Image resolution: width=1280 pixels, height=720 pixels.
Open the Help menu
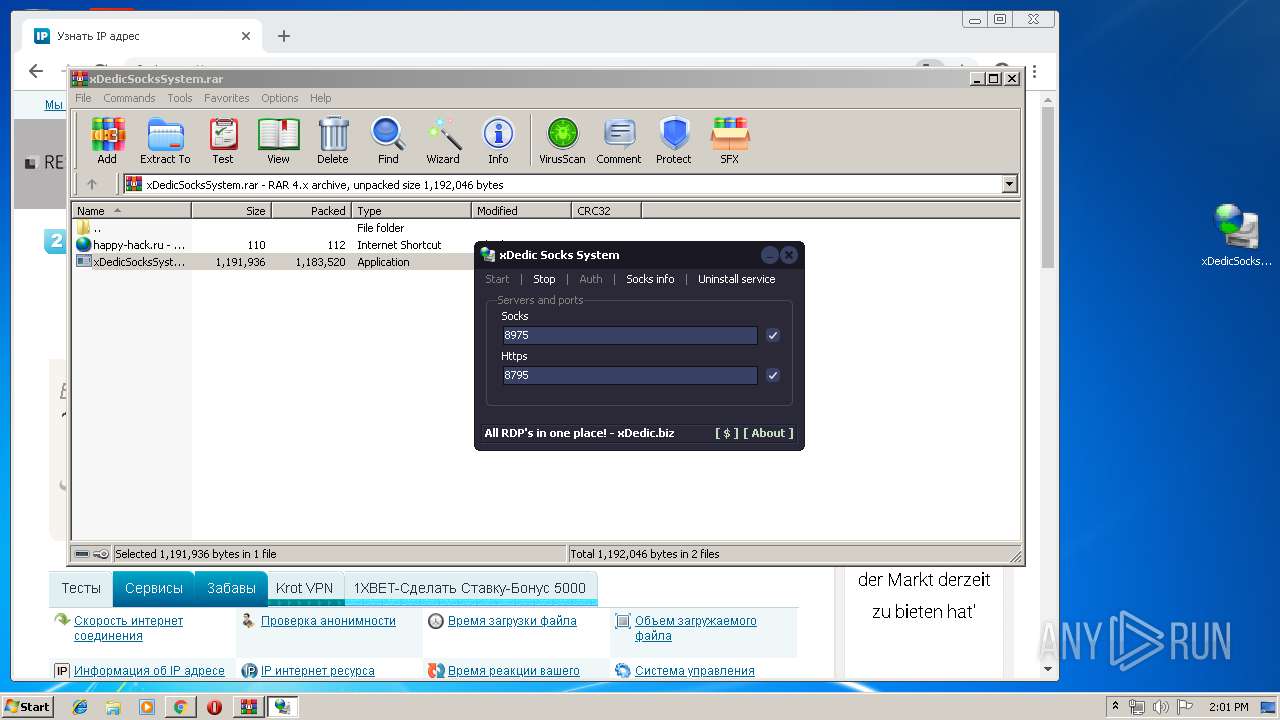(320, 98)
